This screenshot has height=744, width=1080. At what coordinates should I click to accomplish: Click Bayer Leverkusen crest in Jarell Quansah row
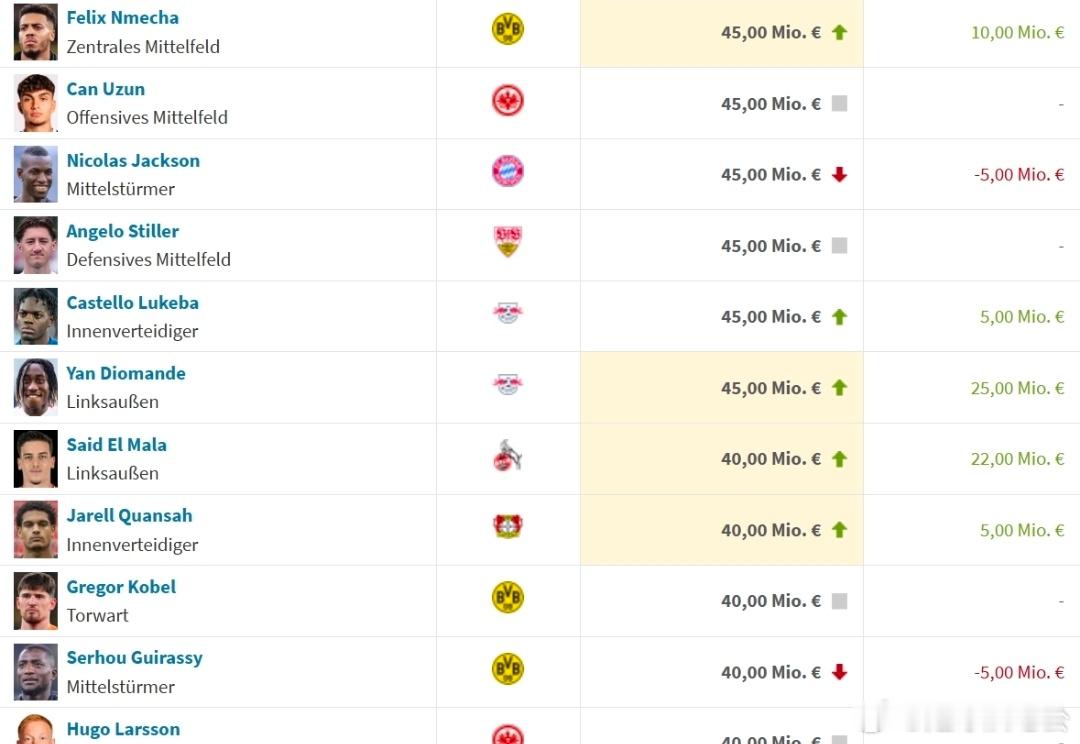[x=508, y=527]
